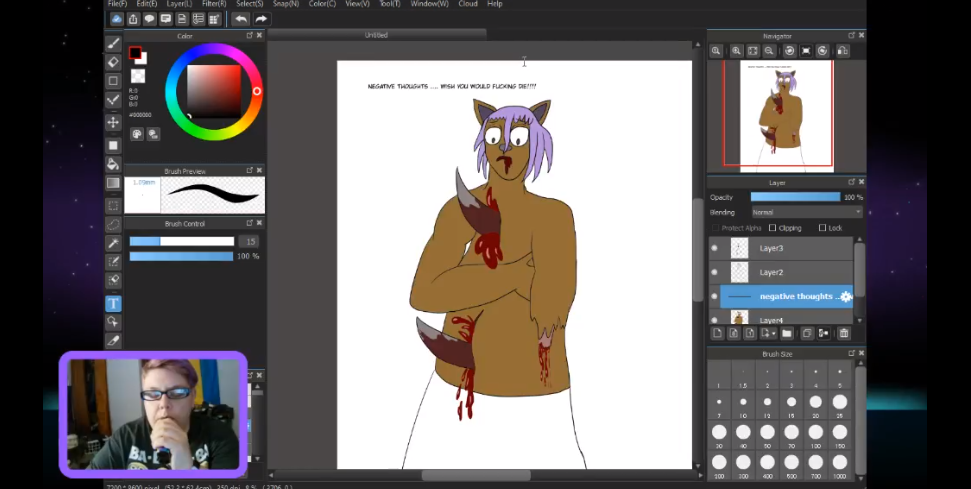
Task: Select the Select Pen tool
Action: [x=113, y=262]
